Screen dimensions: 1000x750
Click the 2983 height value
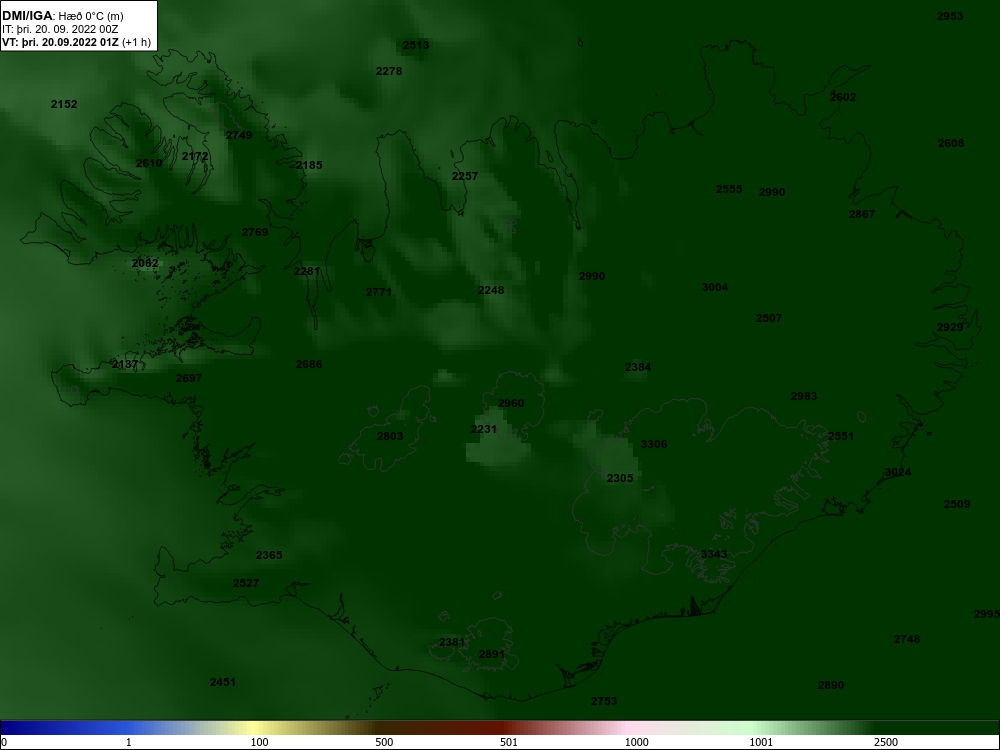(x=804, y=396)
